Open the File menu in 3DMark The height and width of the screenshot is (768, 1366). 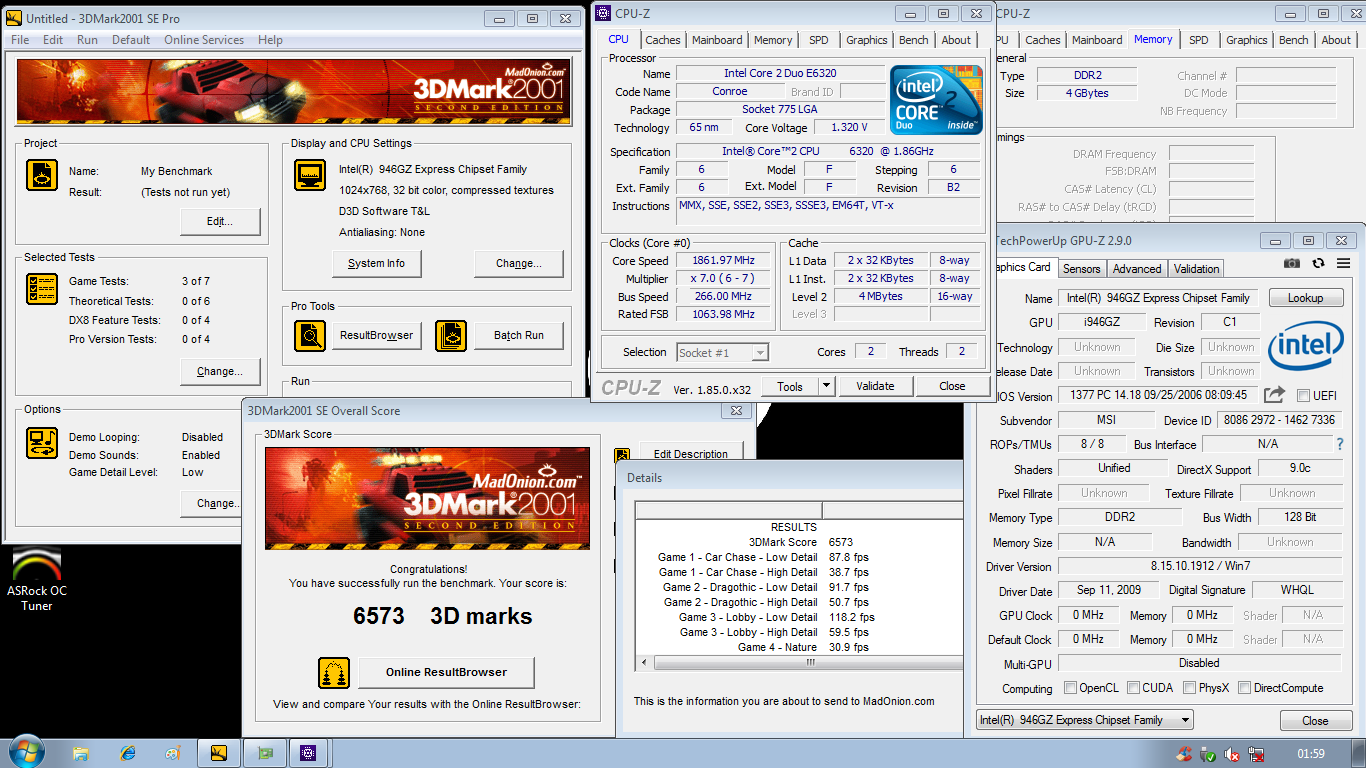click(x=20, y=40)
